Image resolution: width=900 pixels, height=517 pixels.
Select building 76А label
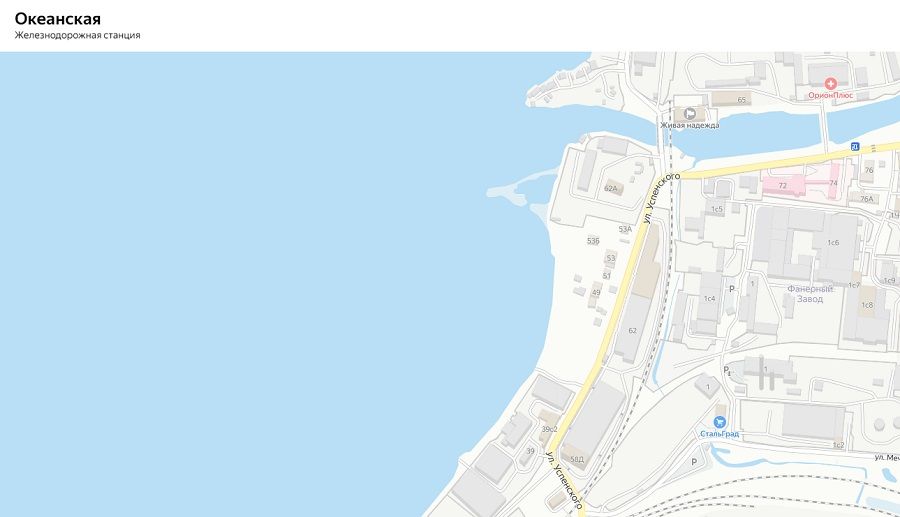[867, 199]
